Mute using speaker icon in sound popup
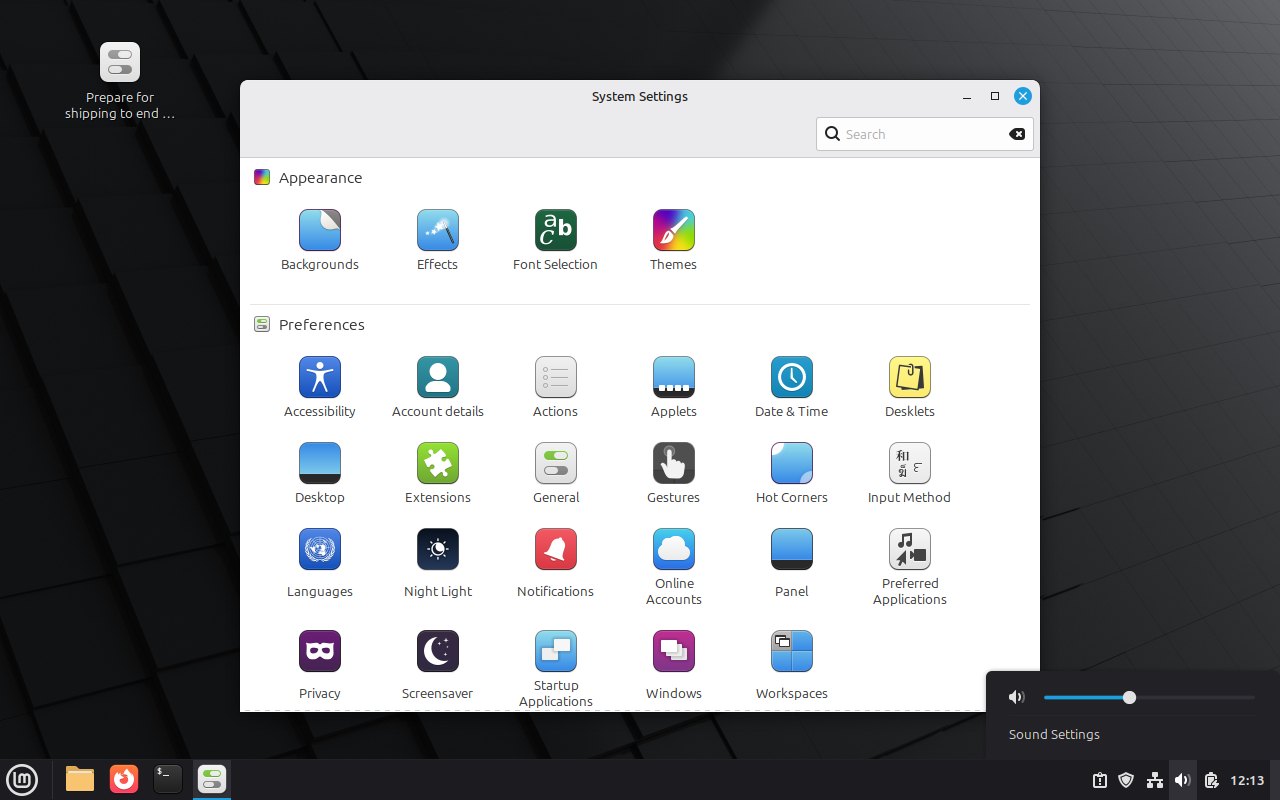Screen dimensions: 1280x800 click(x=1017, y=697)
